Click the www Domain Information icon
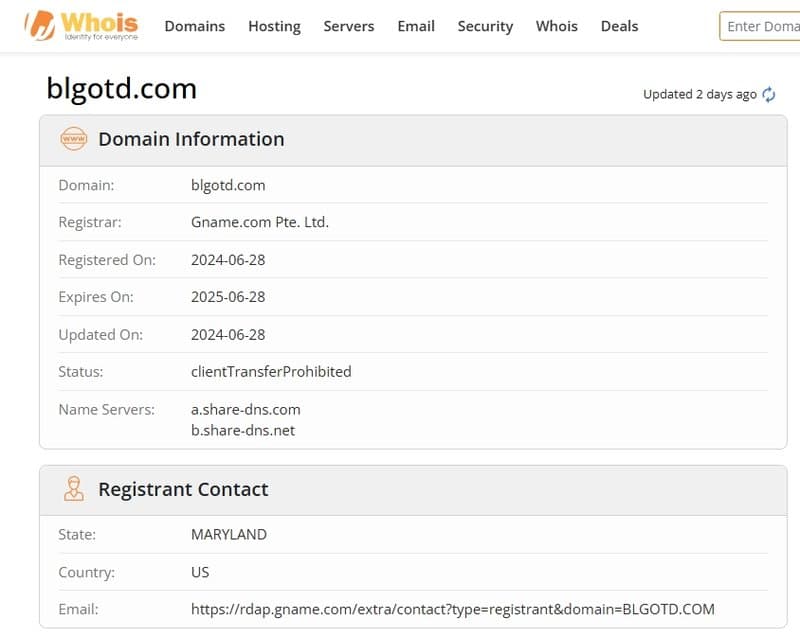 [74, 139]
